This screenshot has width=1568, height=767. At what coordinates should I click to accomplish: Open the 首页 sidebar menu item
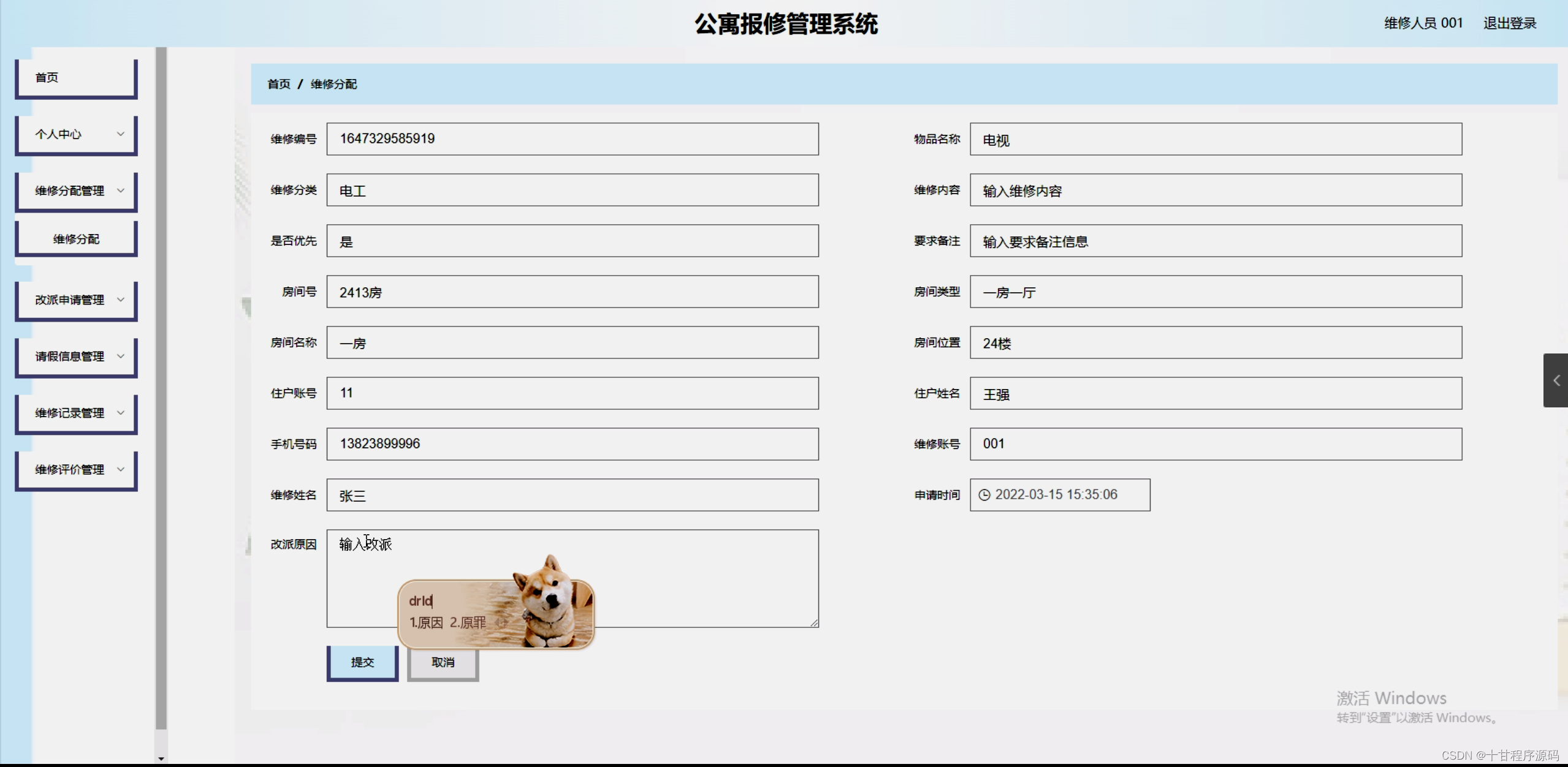pos(76,78)
